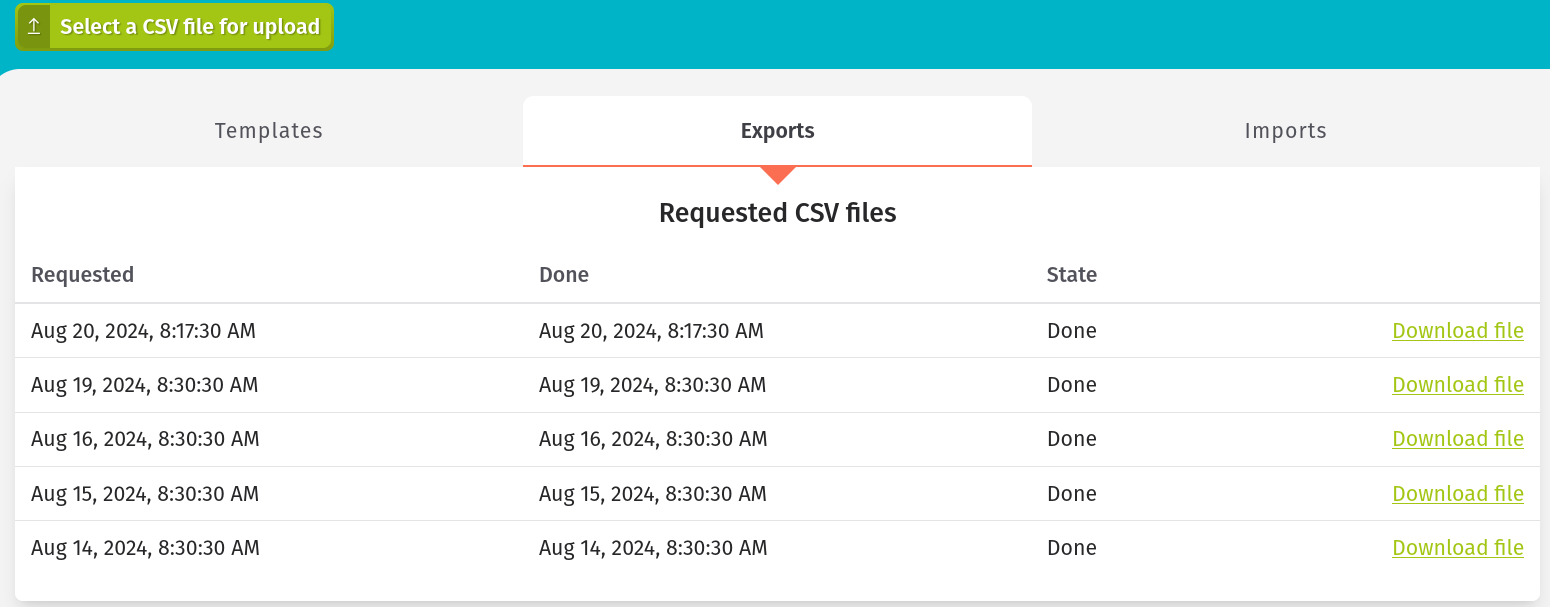The height and width of the screenshot is (607, 1550).
Task: Click the Requested column header
Action: 83,275
